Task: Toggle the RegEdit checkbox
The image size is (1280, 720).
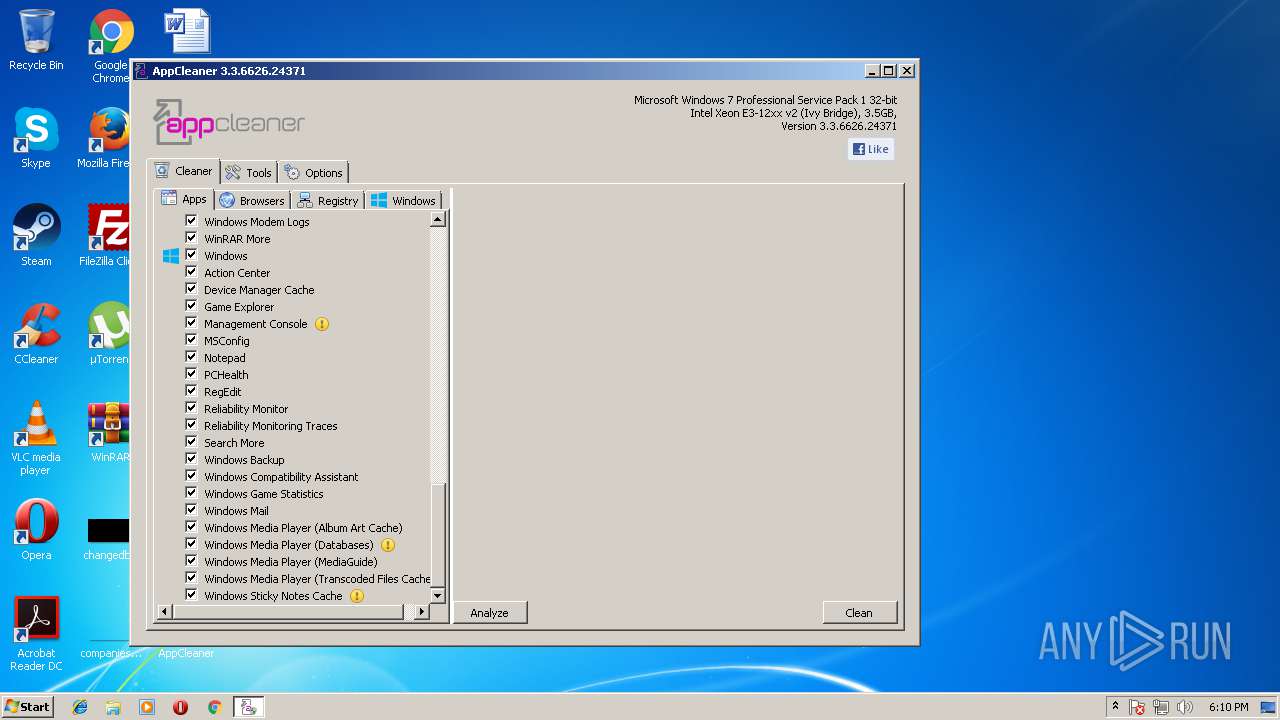Action: point(191,391)
